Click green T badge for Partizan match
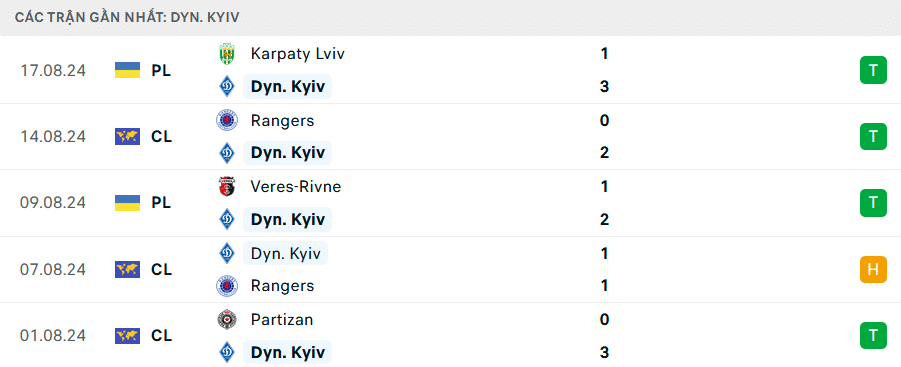The image size is (901, 367). pos(873,336)
